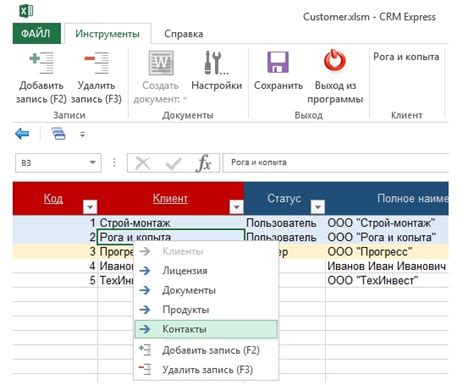This screenshot has height=385, width=474.
Task: Open the ФАЙЛ tab
Action: click(x=36, y=33)
